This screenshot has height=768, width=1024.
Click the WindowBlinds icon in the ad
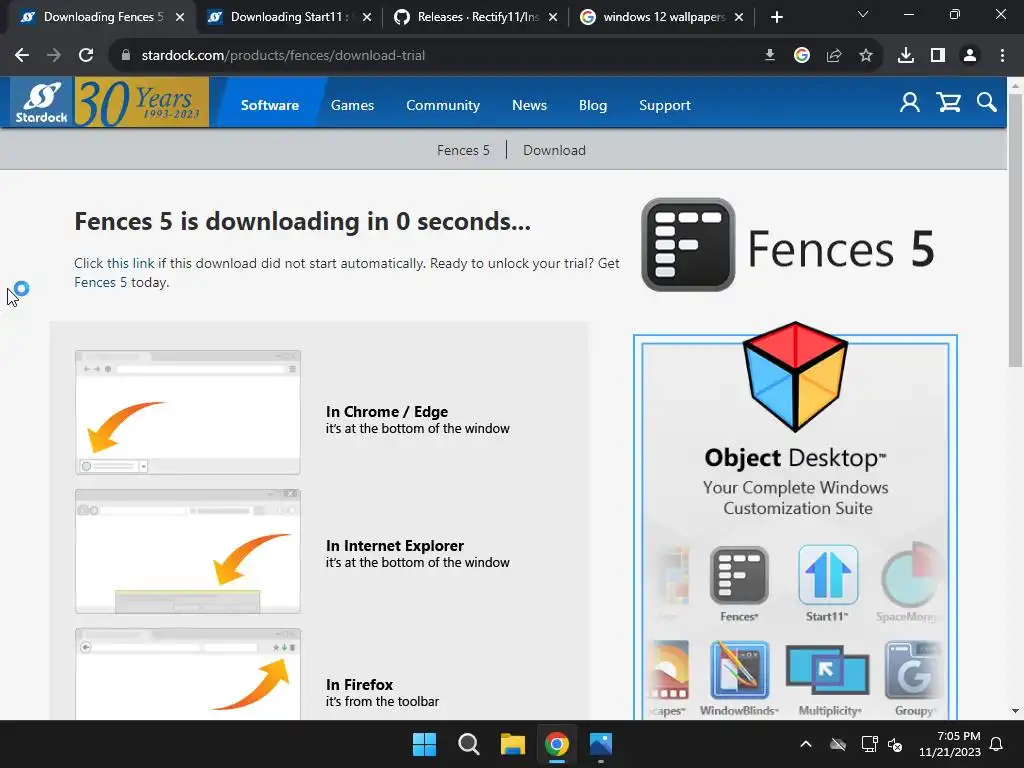(x=739, y=670)
